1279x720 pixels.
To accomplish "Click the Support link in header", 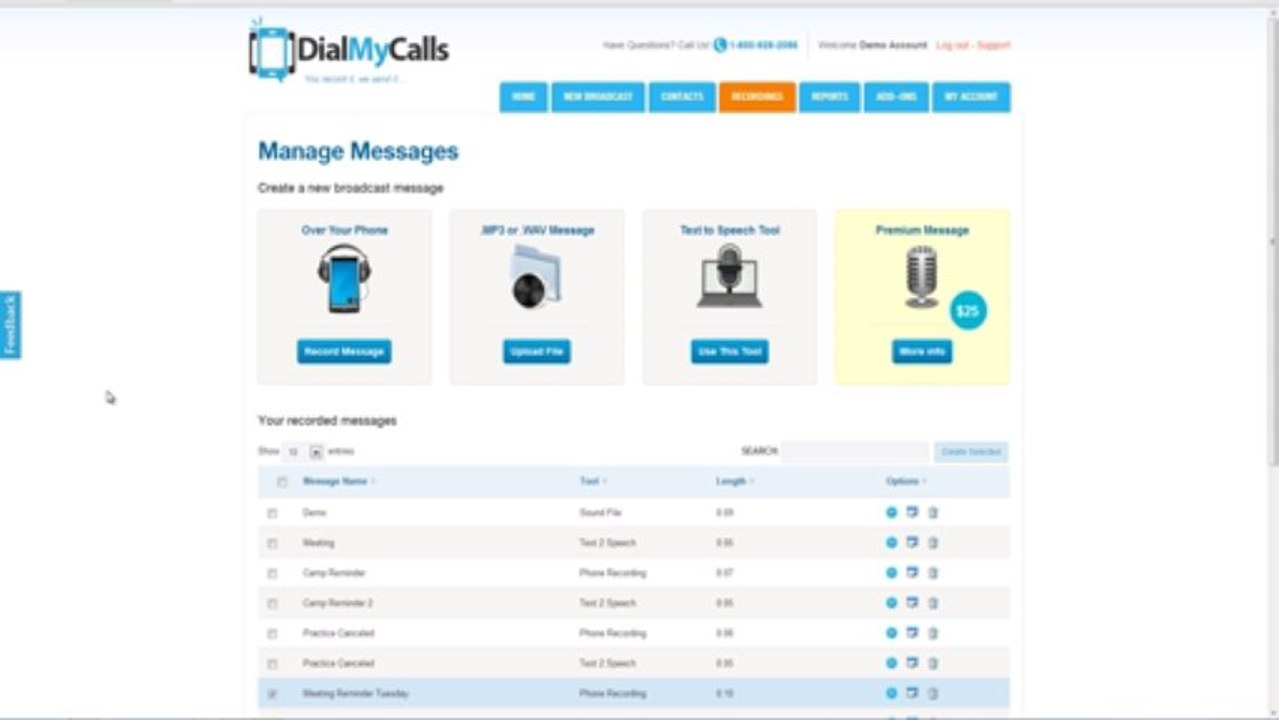I will pyautogui.click(x=994, y=45).
